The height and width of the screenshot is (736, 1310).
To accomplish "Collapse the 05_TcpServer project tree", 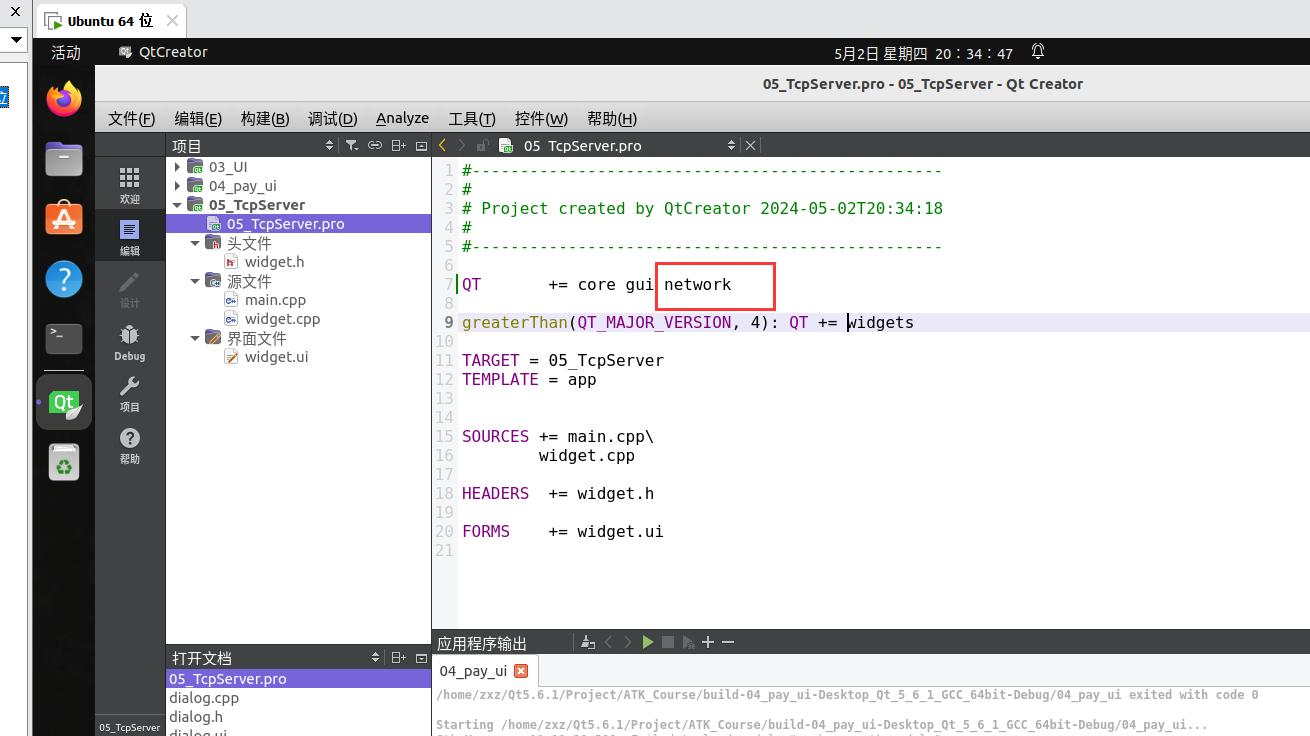I will pyautogui.click(x=176, y=205).
